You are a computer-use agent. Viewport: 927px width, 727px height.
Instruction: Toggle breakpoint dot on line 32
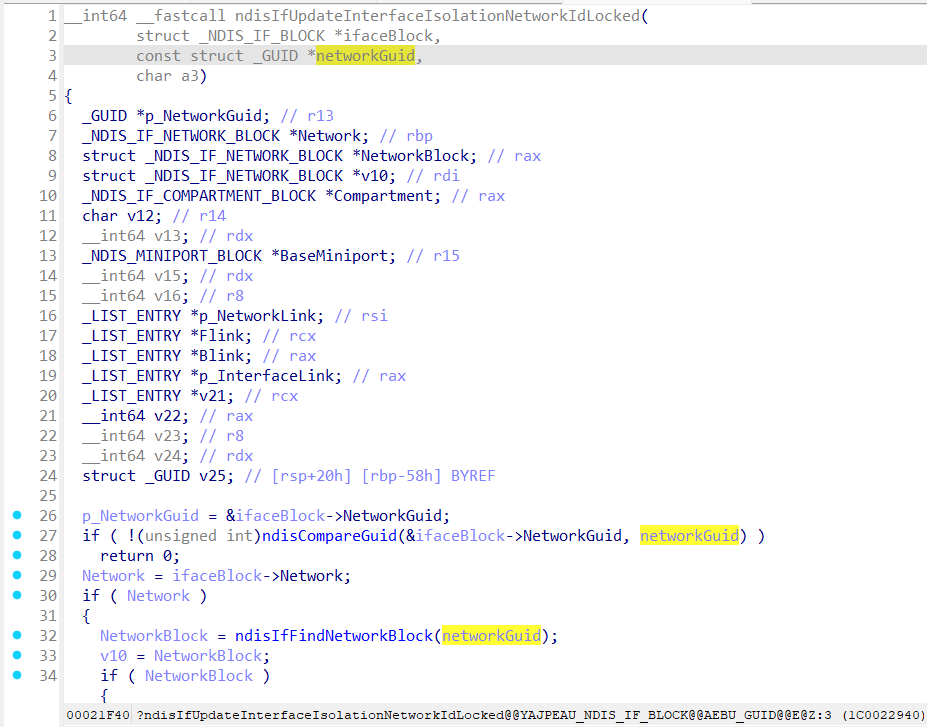click(x=17, y=635)
